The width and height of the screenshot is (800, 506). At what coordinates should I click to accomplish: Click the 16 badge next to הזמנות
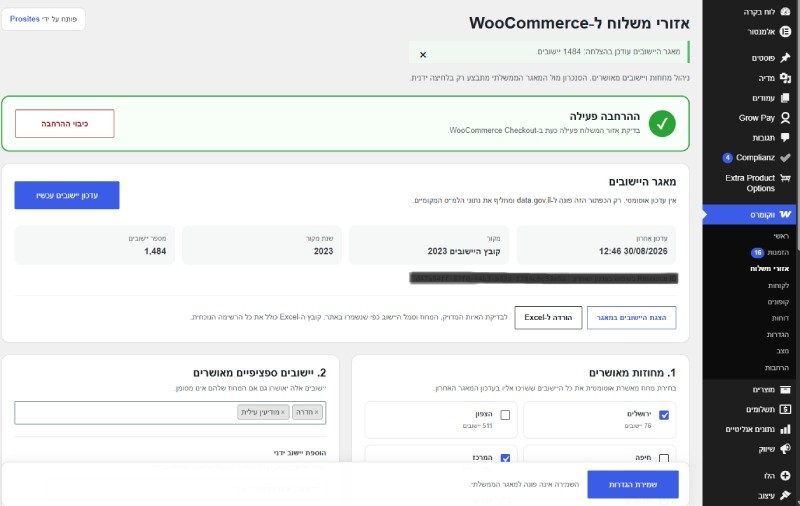(x=757, y=252)
